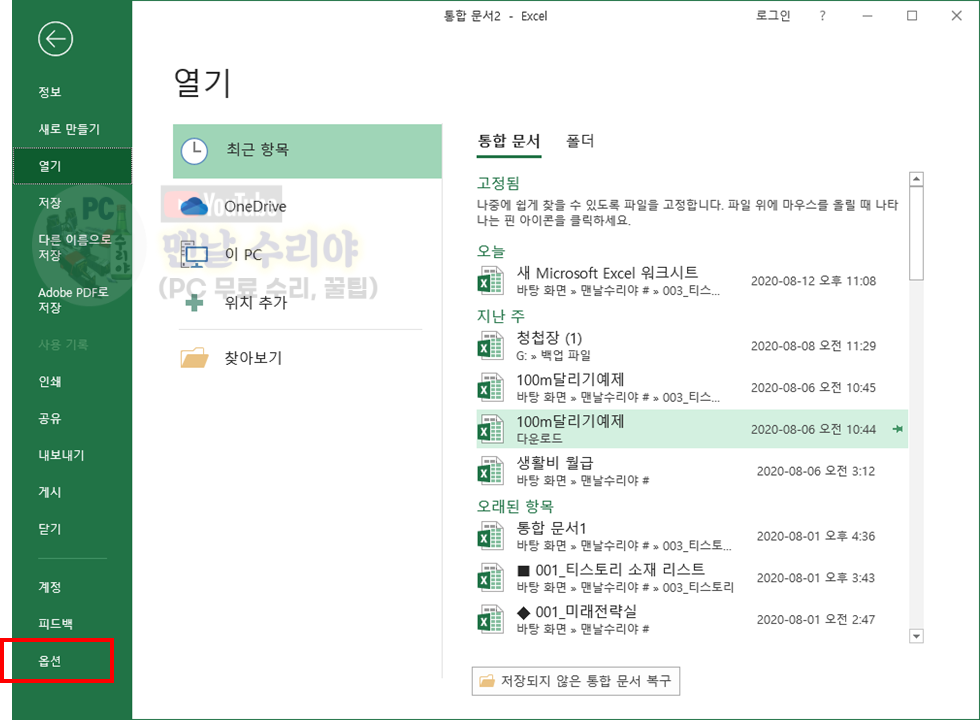Click the green plus icon for 위치 추가
Viewport: 980px width, 720px height.
194,303
